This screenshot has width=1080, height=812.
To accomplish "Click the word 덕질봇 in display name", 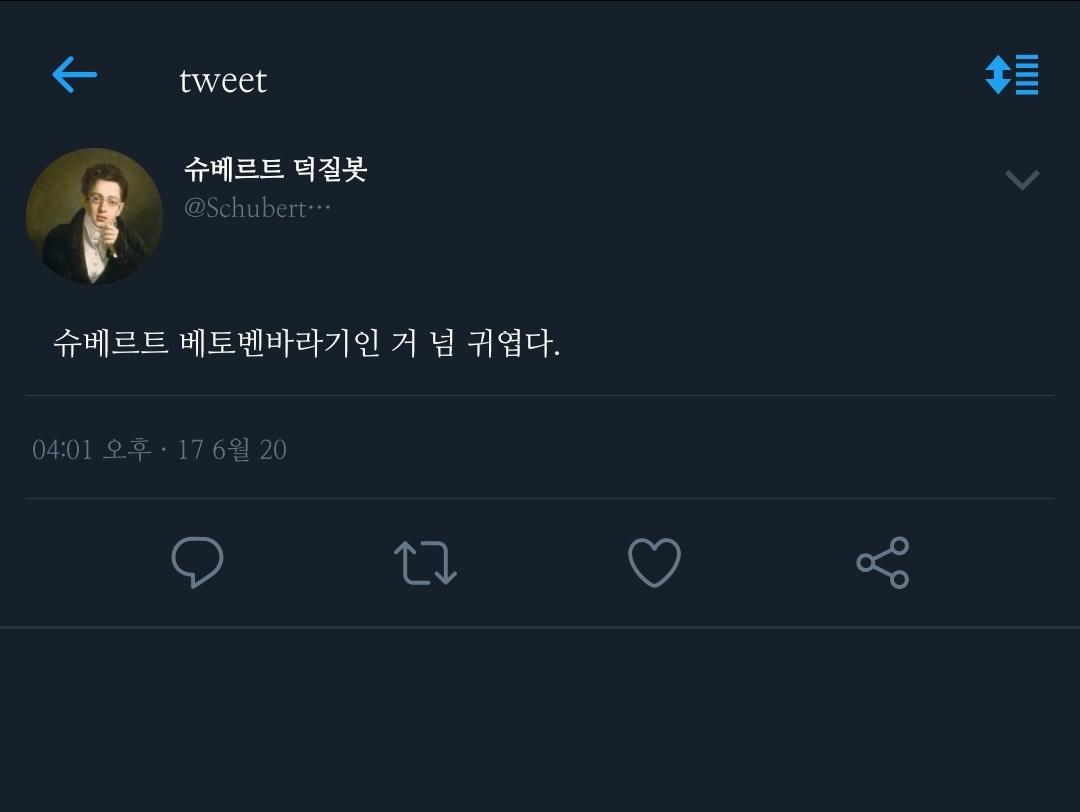I will tap(330, 170).
